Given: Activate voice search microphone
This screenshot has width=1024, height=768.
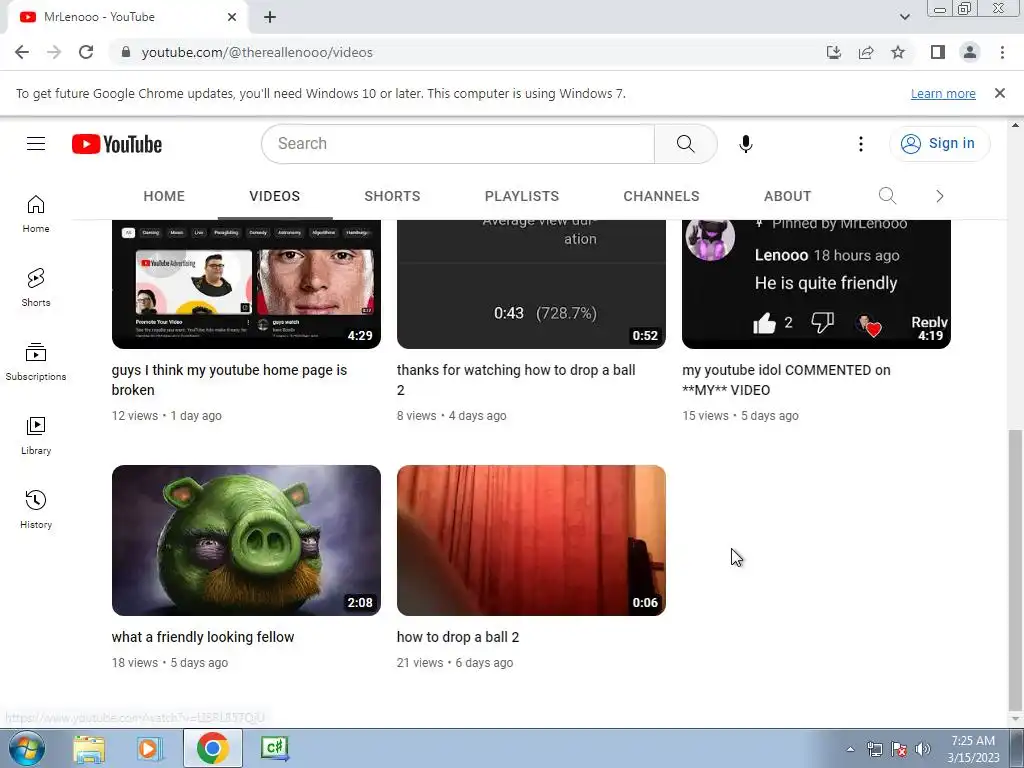Looking at the screenshot, I should tap(746, 144).
